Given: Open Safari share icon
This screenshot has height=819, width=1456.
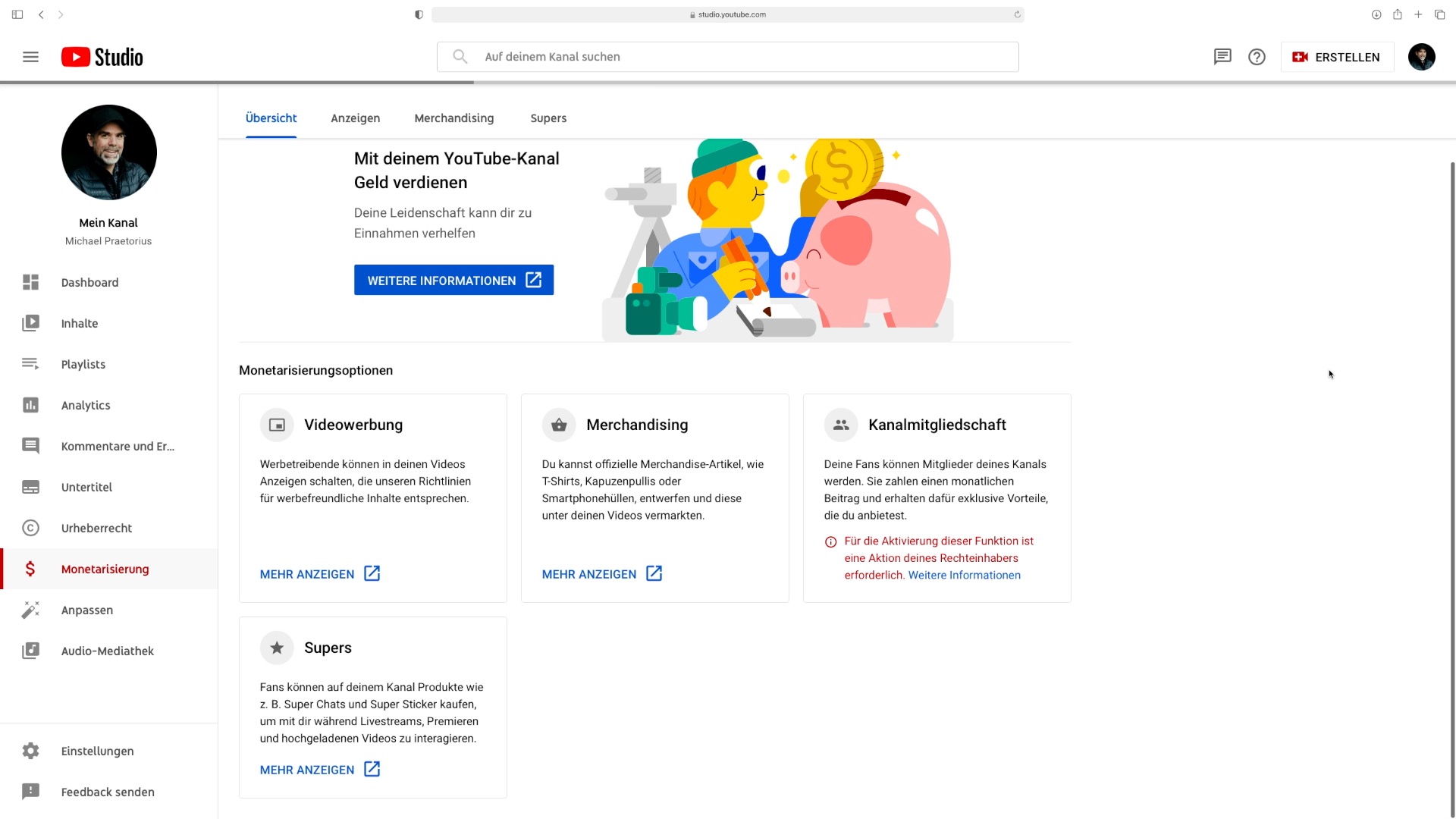Looking at the screenshot, I should coord(1397,14).
